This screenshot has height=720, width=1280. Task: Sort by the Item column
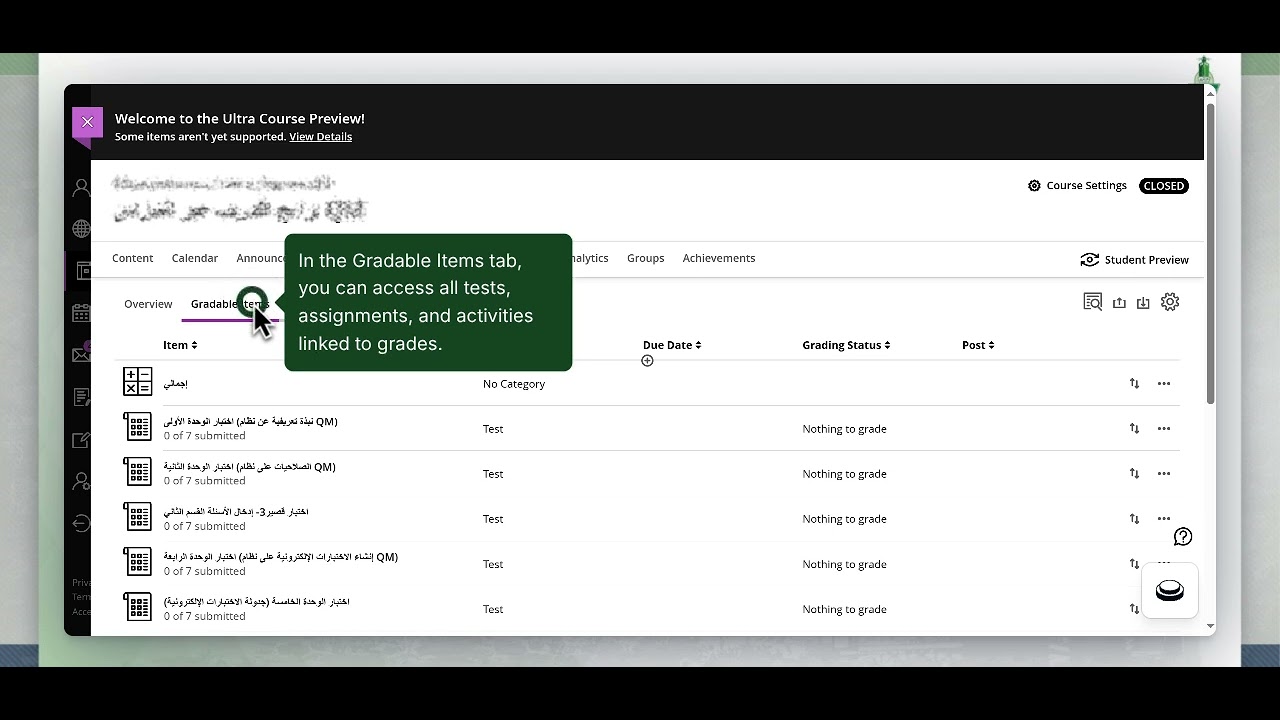pyautogui.click(x=180, y=345)
